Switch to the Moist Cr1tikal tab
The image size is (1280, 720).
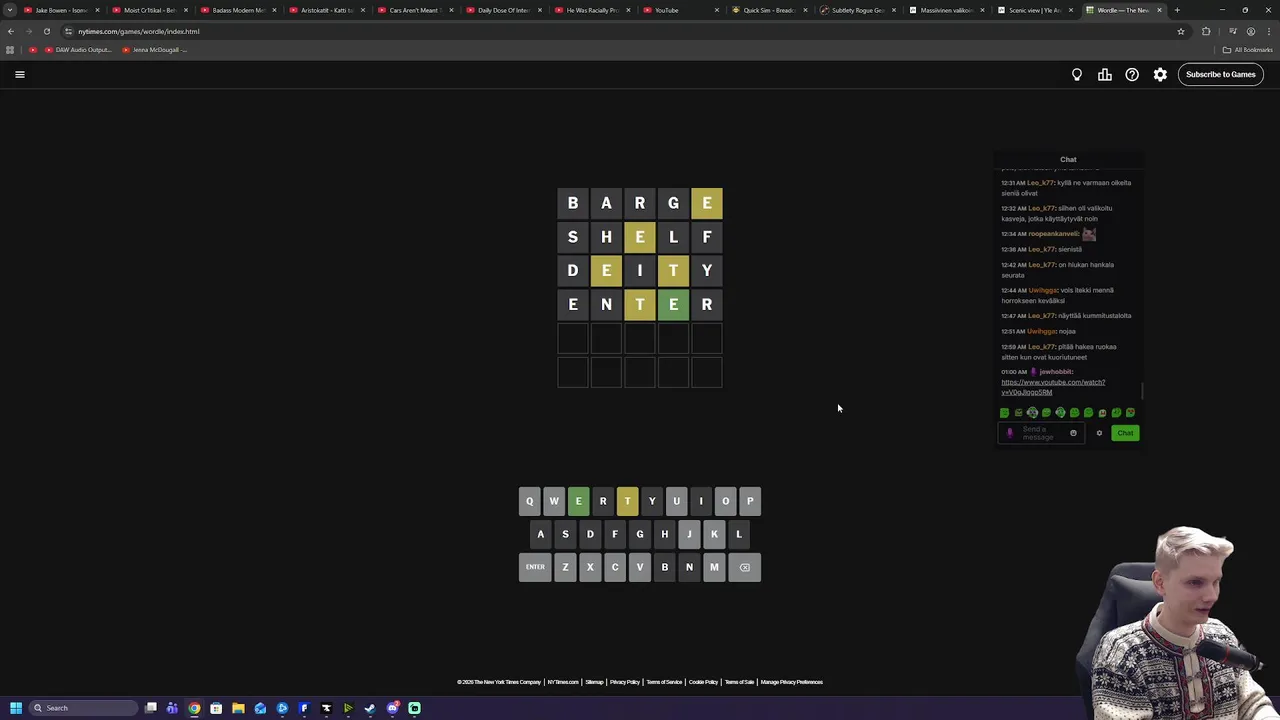[148, 10]
